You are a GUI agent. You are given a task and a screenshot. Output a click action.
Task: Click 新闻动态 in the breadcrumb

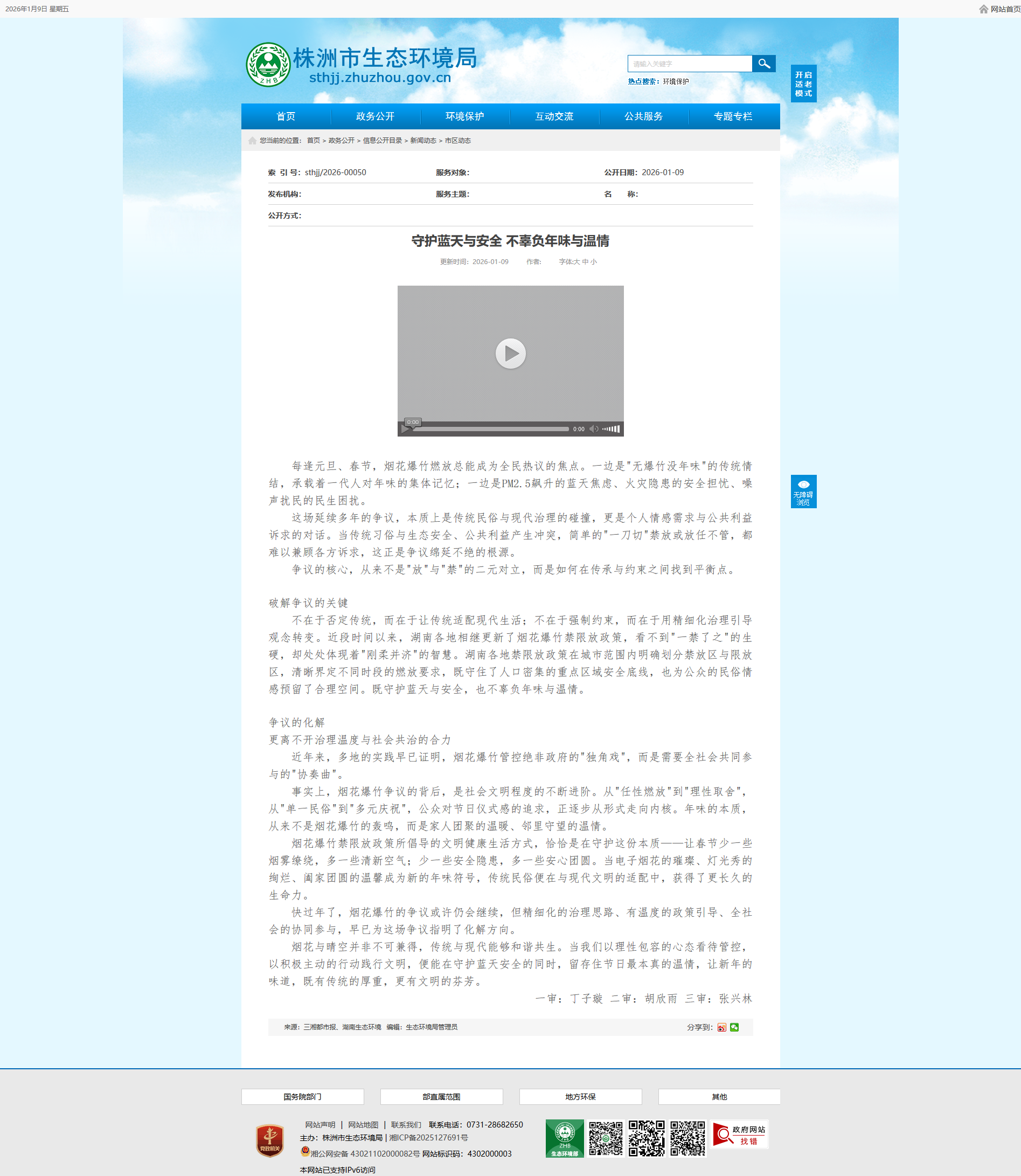[423, 141]
